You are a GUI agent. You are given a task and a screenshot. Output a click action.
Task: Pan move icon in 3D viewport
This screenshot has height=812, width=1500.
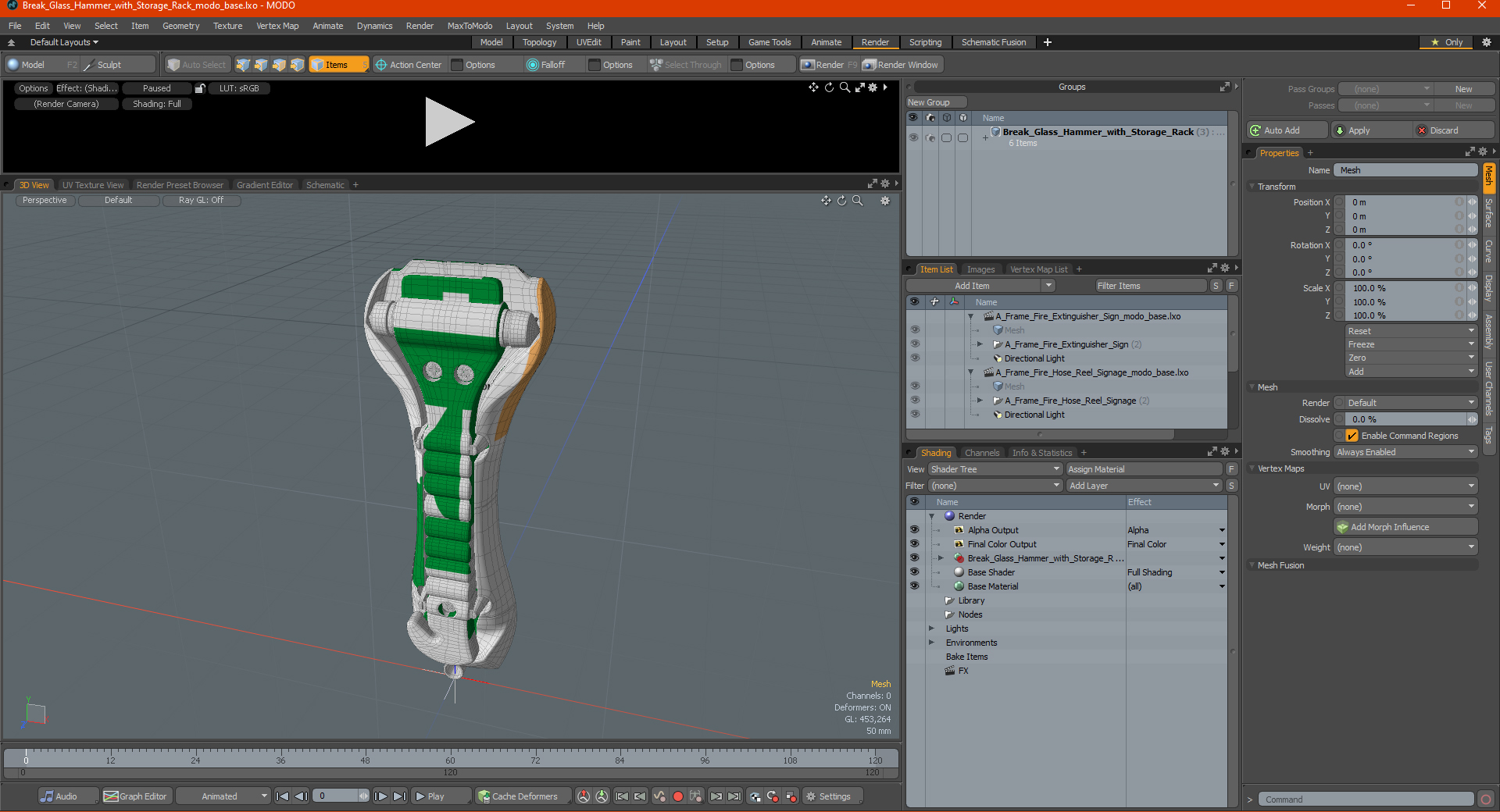[826, 201]
